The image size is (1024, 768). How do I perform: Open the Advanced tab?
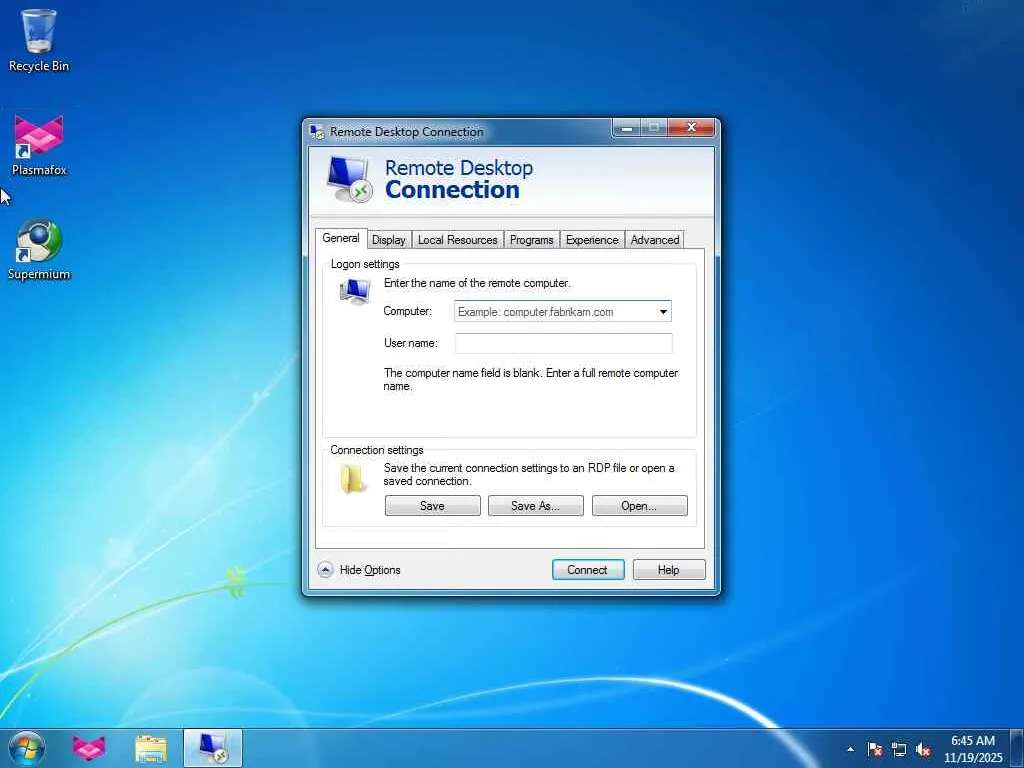click(654, 240)
